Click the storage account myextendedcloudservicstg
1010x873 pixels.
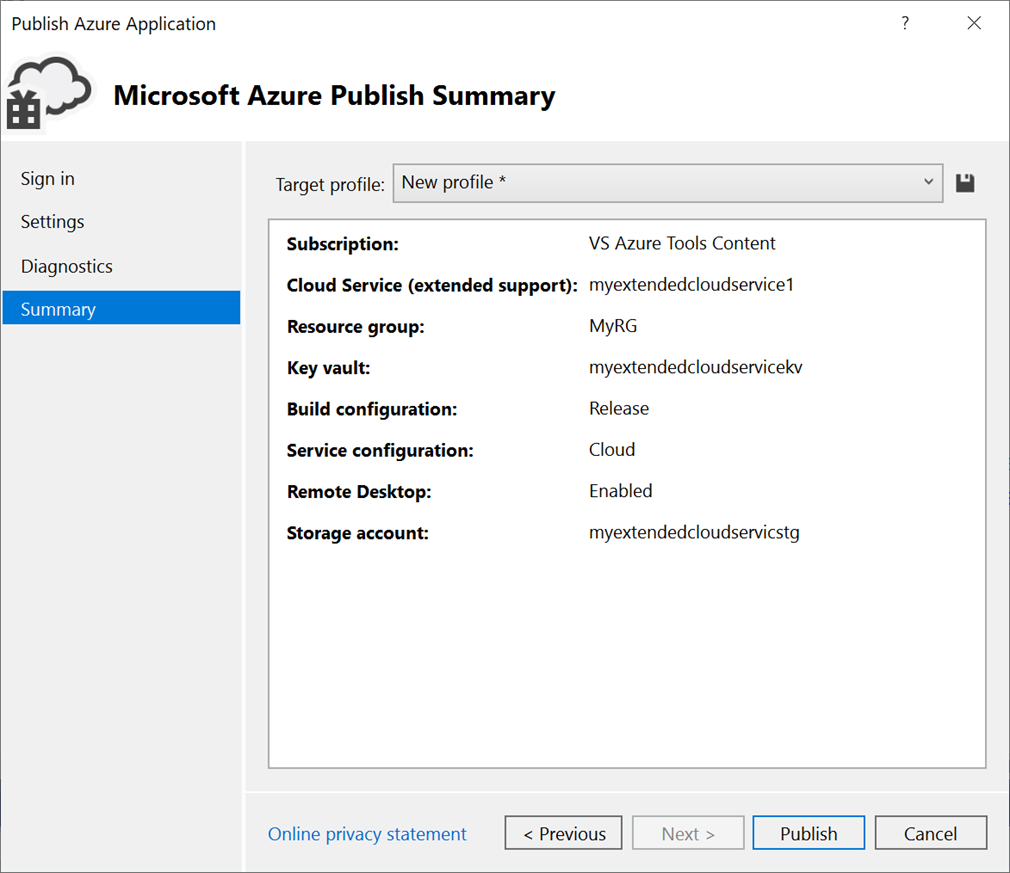694,533
